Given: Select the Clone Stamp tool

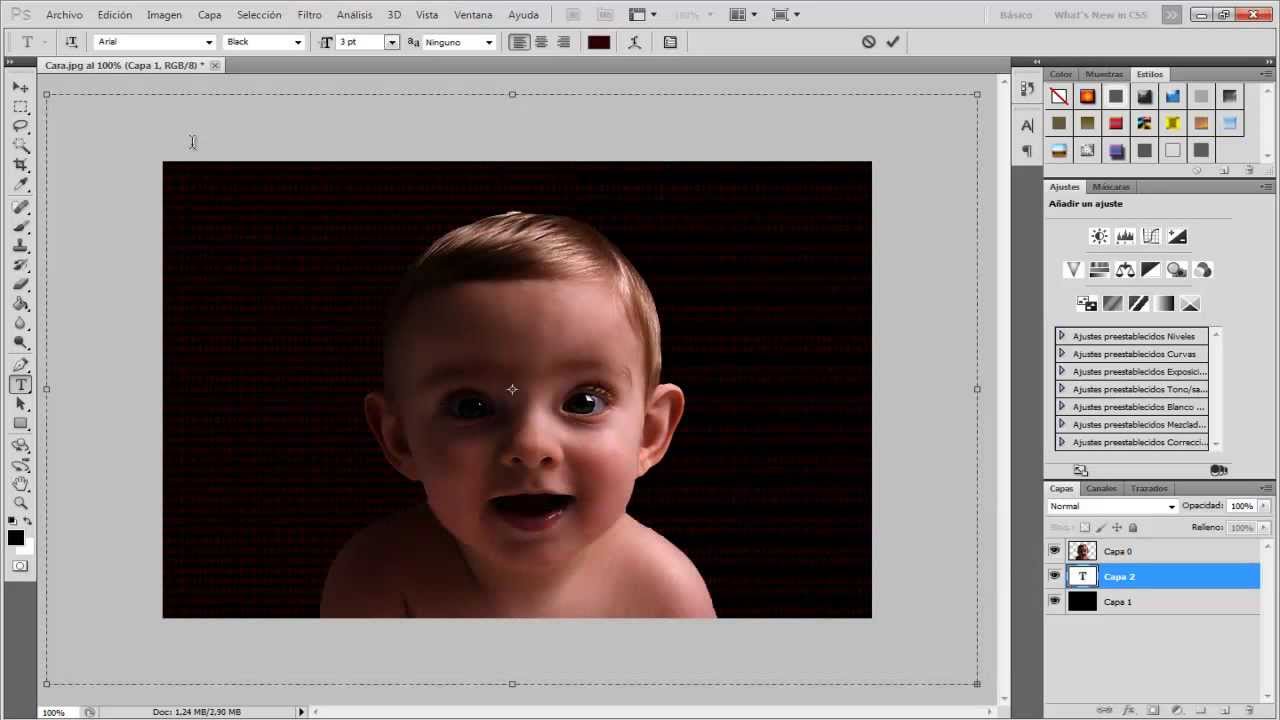Looking at the screenshot, I should [20, 246].
